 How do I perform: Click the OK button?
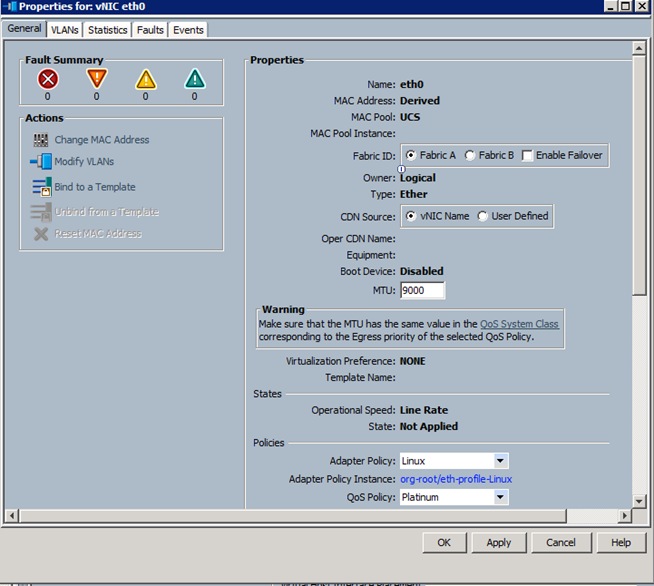tap(444, 543)
